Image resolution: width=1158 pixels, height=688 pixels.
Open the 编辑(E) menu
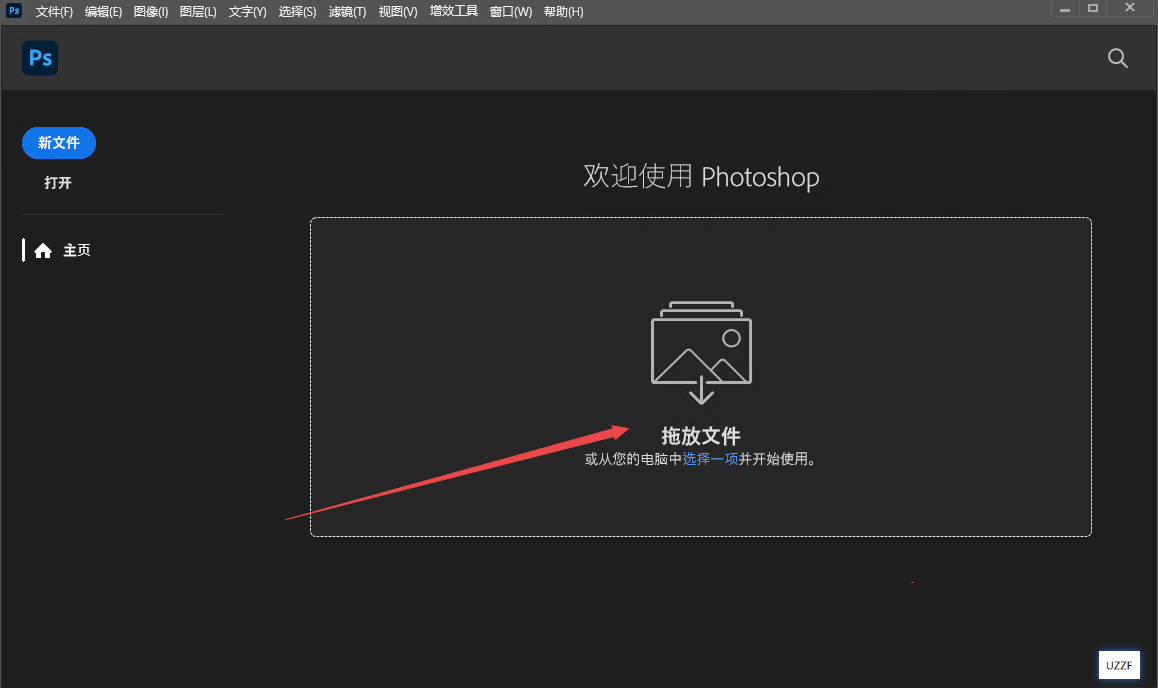point(103,12)
